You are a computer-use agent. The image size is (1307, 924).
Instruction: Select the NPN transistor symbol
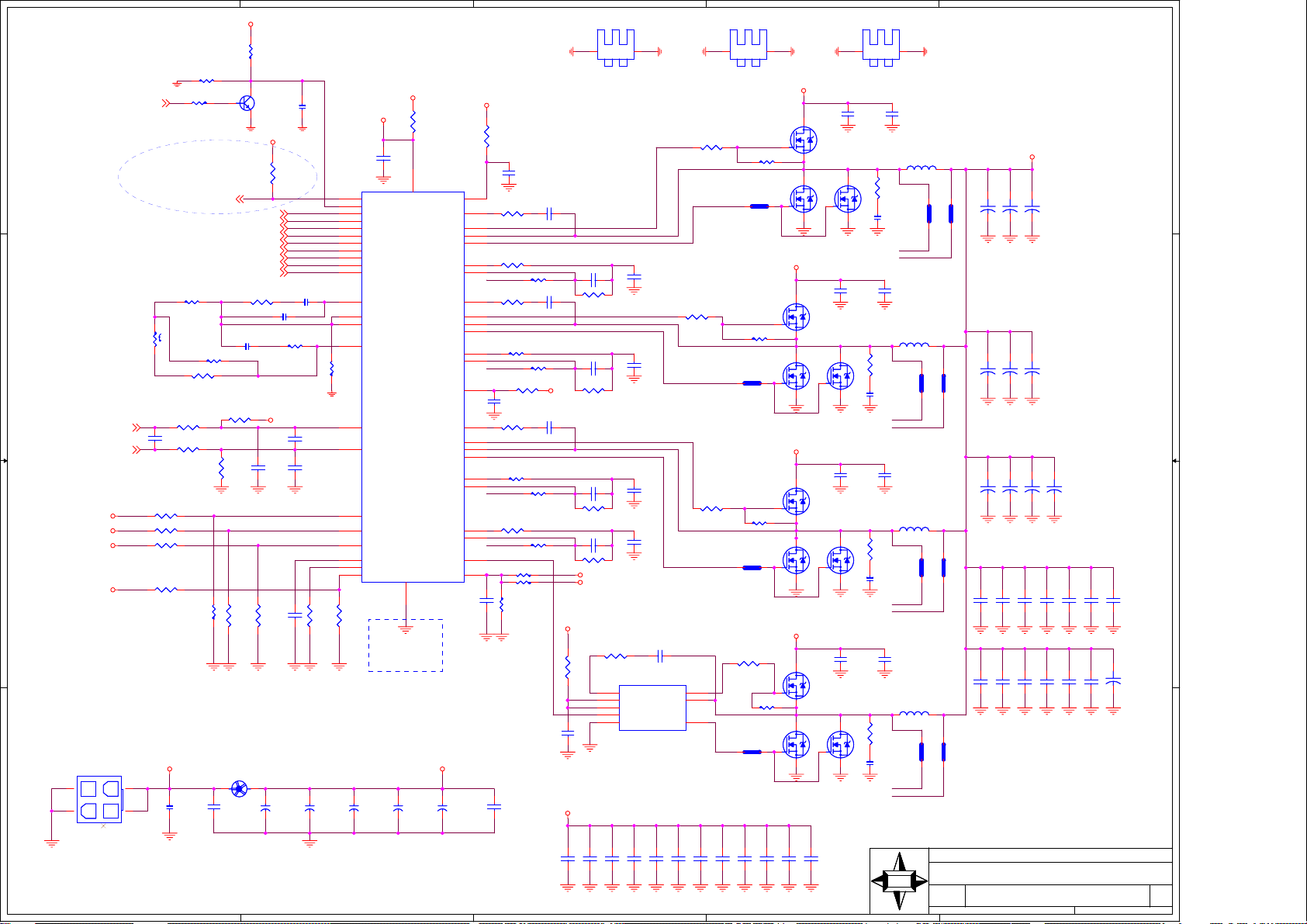[x=247, y=103]
